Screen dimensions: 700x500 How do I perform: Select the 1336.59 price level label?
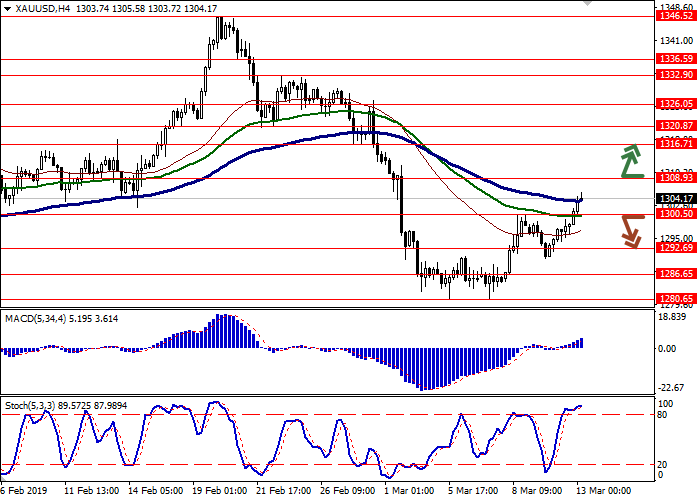coord(675,59)
